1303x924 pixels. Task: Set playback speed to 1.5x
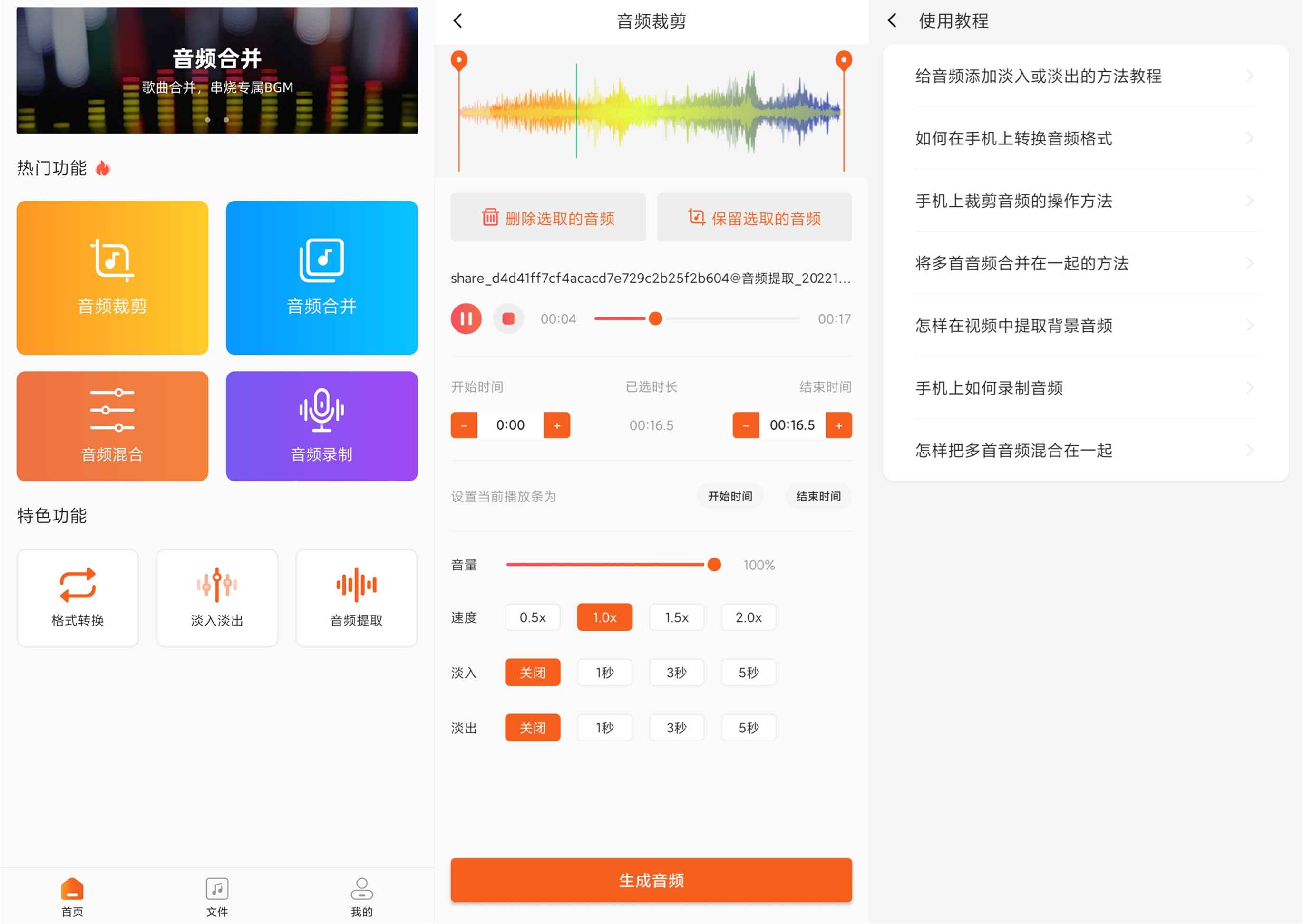click(x=676, y=617)
